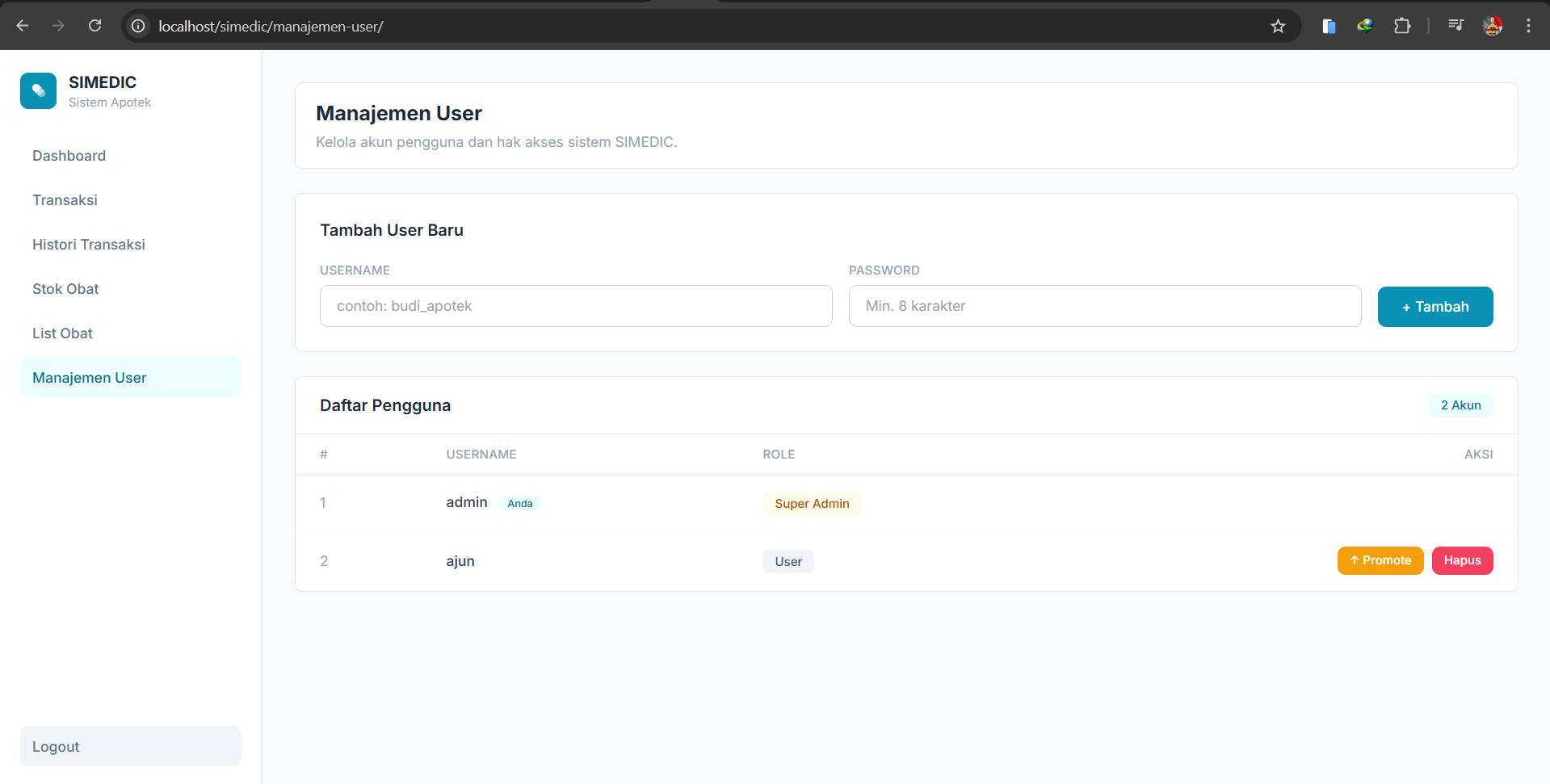This screenshot has height=784, width=1550.
Task: Click the site information icon in address bar
Action: click(x=138, y=26)
